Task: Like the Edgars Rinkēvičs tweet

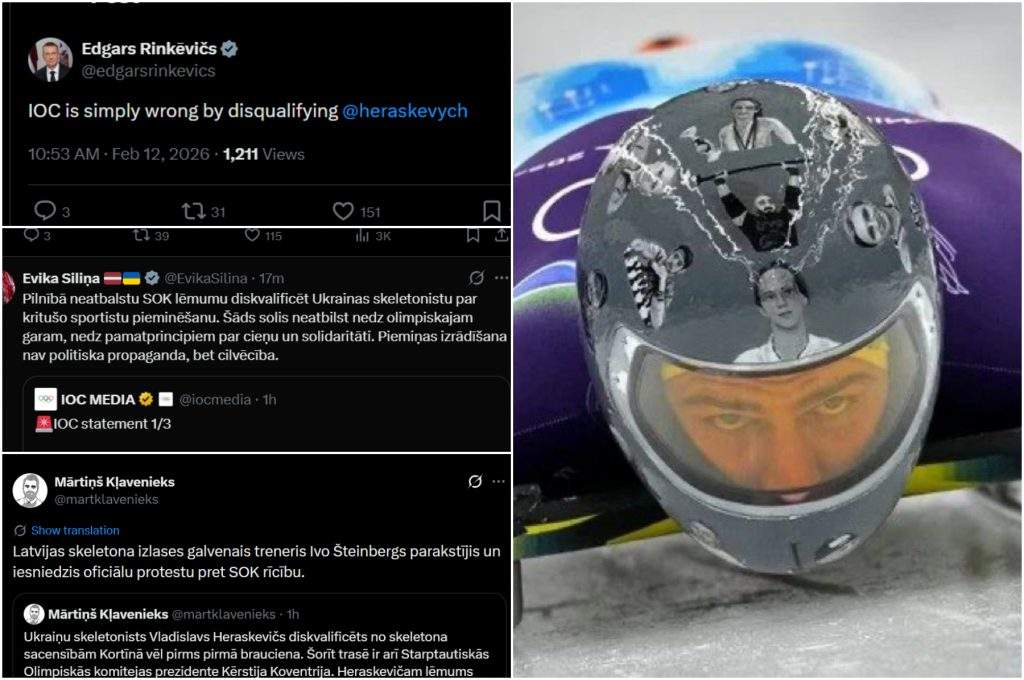Action: point(343,211)
